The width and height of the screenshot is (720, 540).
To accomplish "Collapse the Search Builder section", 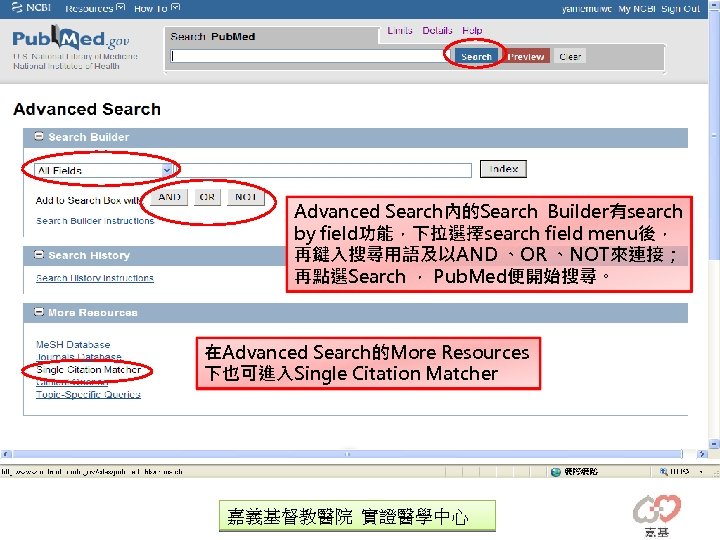I will 39,136.
